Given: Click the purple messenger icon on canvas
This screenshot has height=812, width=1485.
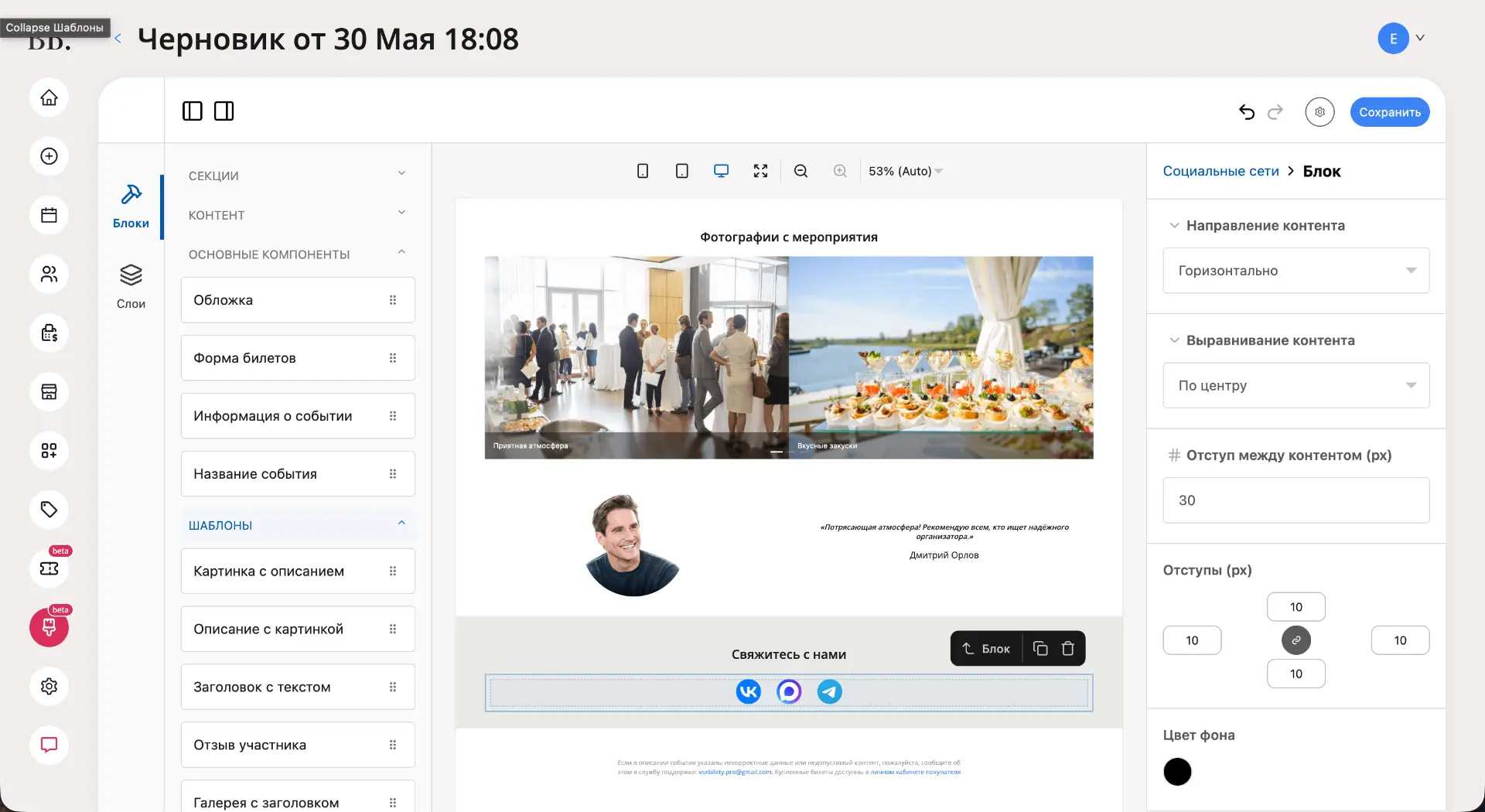Looking at the screenshot, I should coord(789,691).
